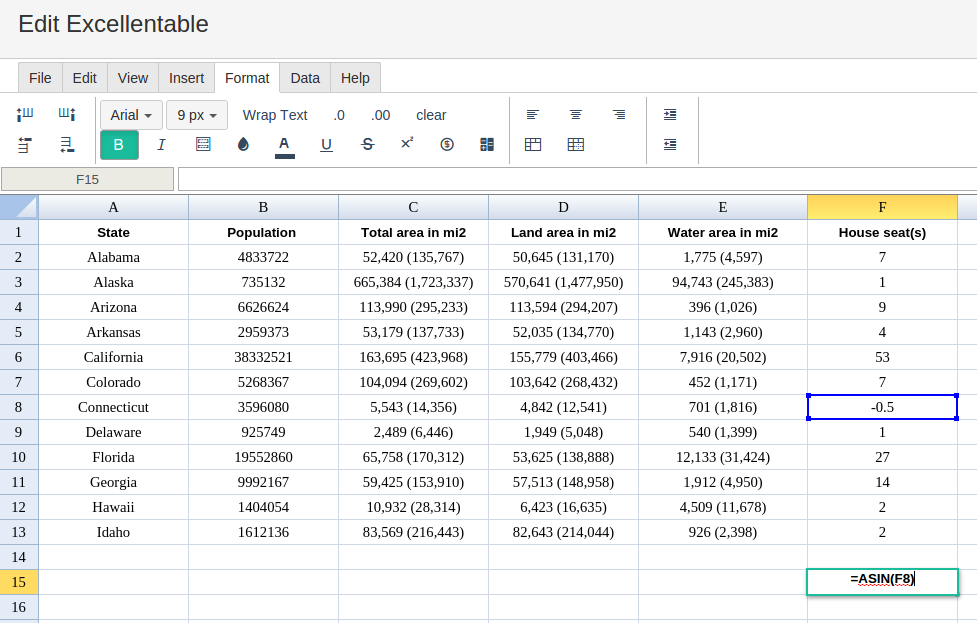Click the Wrap Text button
Viewport: 977px width, 623px height.
click(x=275, y=115)
